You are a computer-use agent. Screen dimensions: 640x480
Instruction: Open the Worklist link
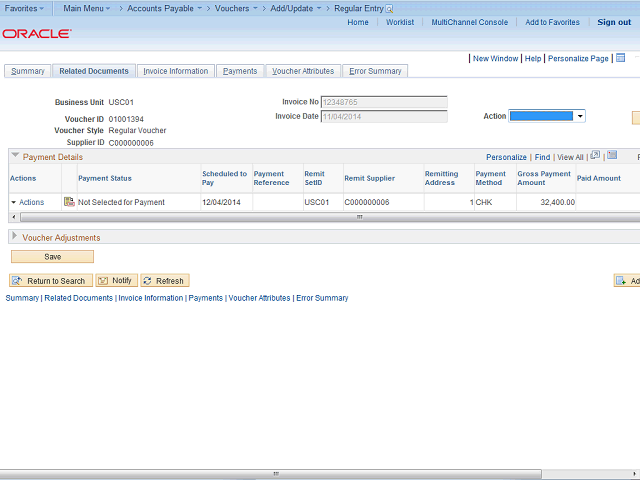tap(400, 22)
